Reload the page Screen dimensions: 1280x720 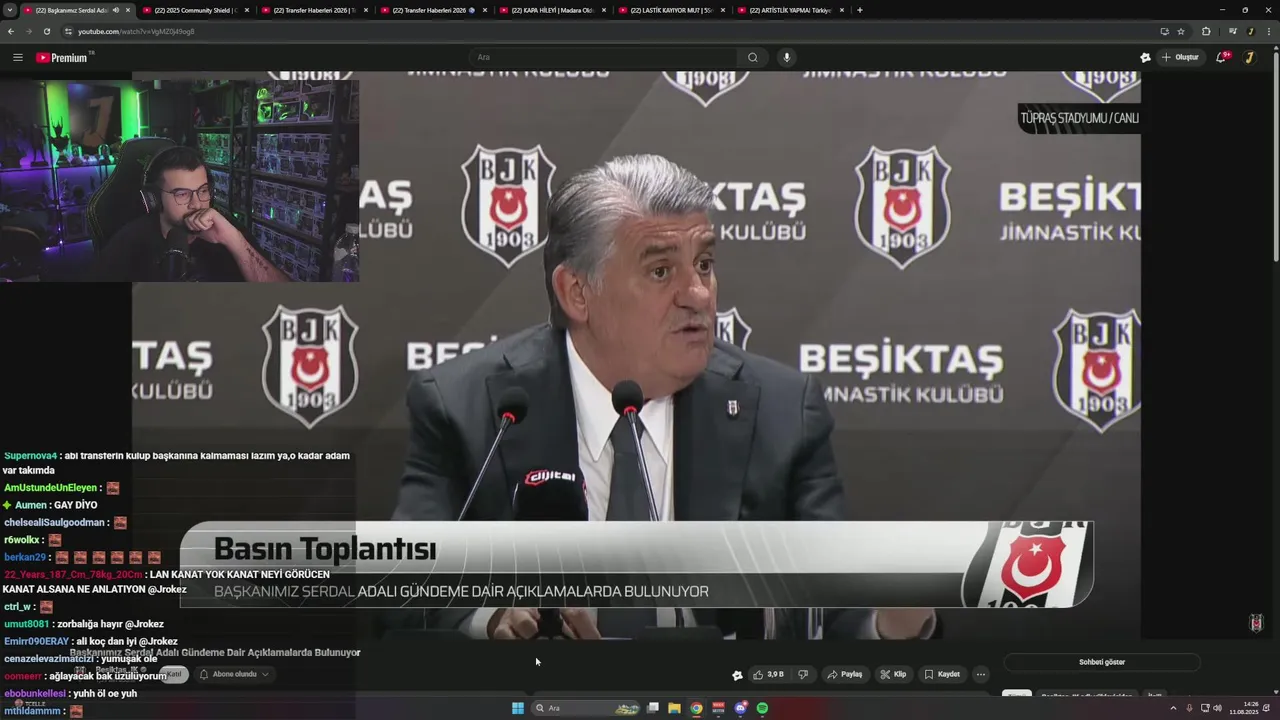pos(46,31)
